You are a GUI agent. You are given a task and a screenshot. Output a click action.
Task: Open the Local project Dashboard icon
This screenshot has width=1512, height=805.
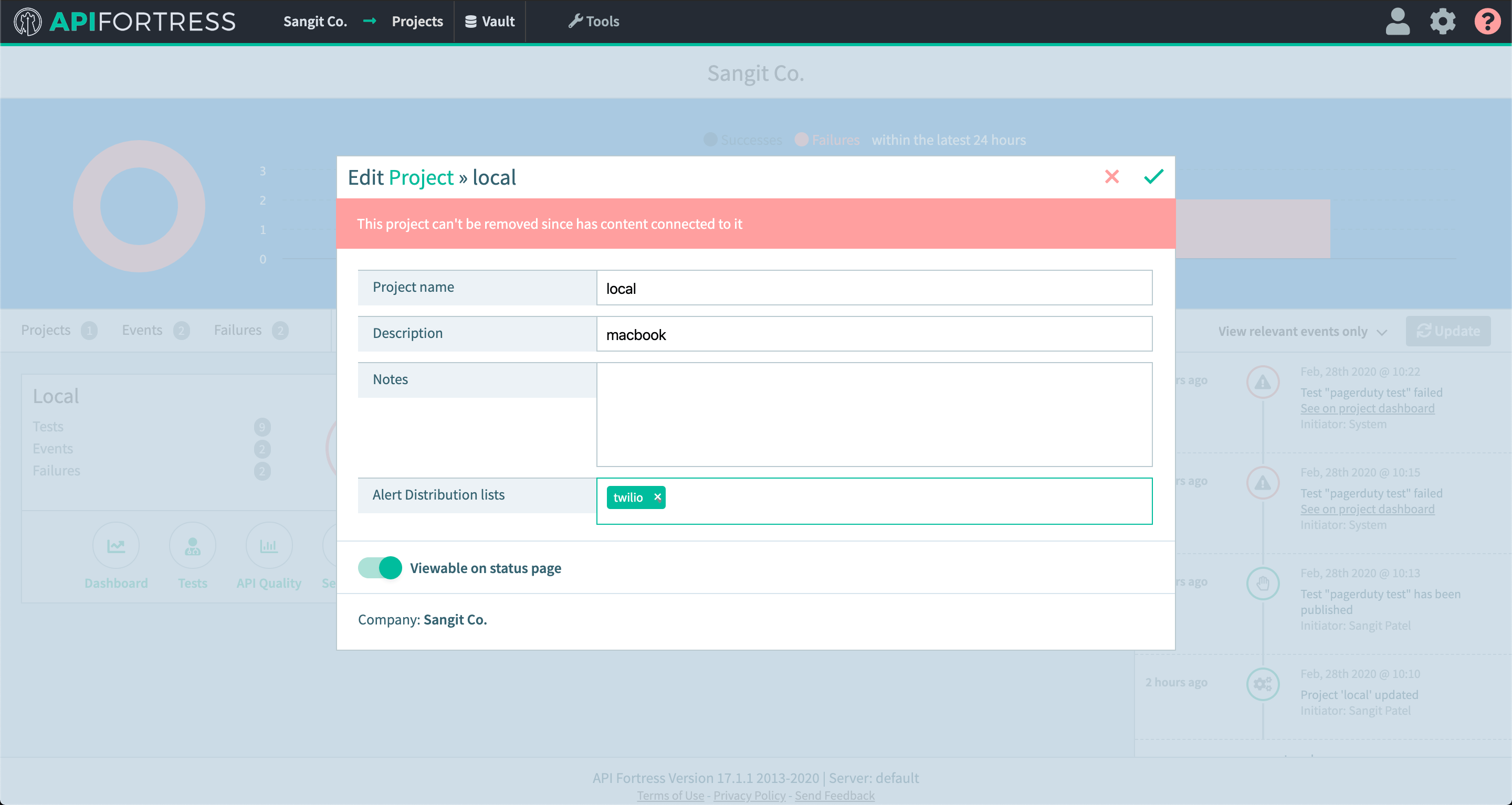(x=115, y=545)
